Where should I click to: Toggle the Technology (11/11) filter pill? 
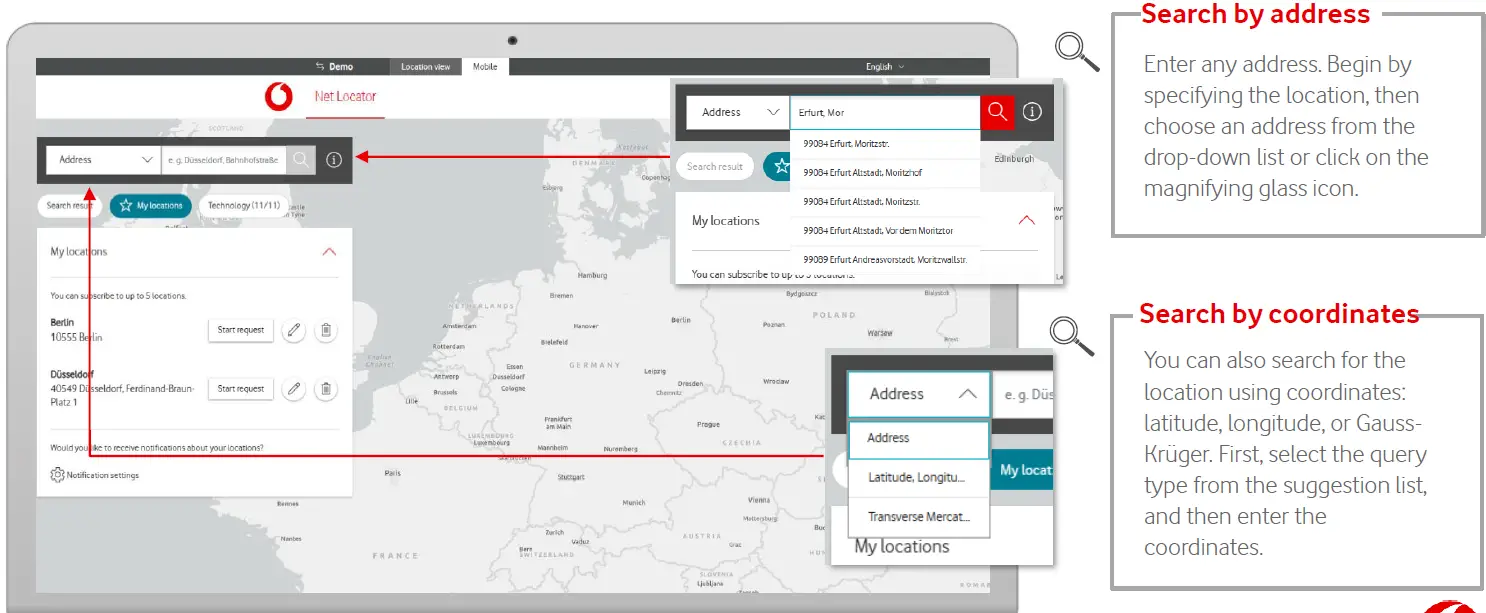[x=243, y=206]
